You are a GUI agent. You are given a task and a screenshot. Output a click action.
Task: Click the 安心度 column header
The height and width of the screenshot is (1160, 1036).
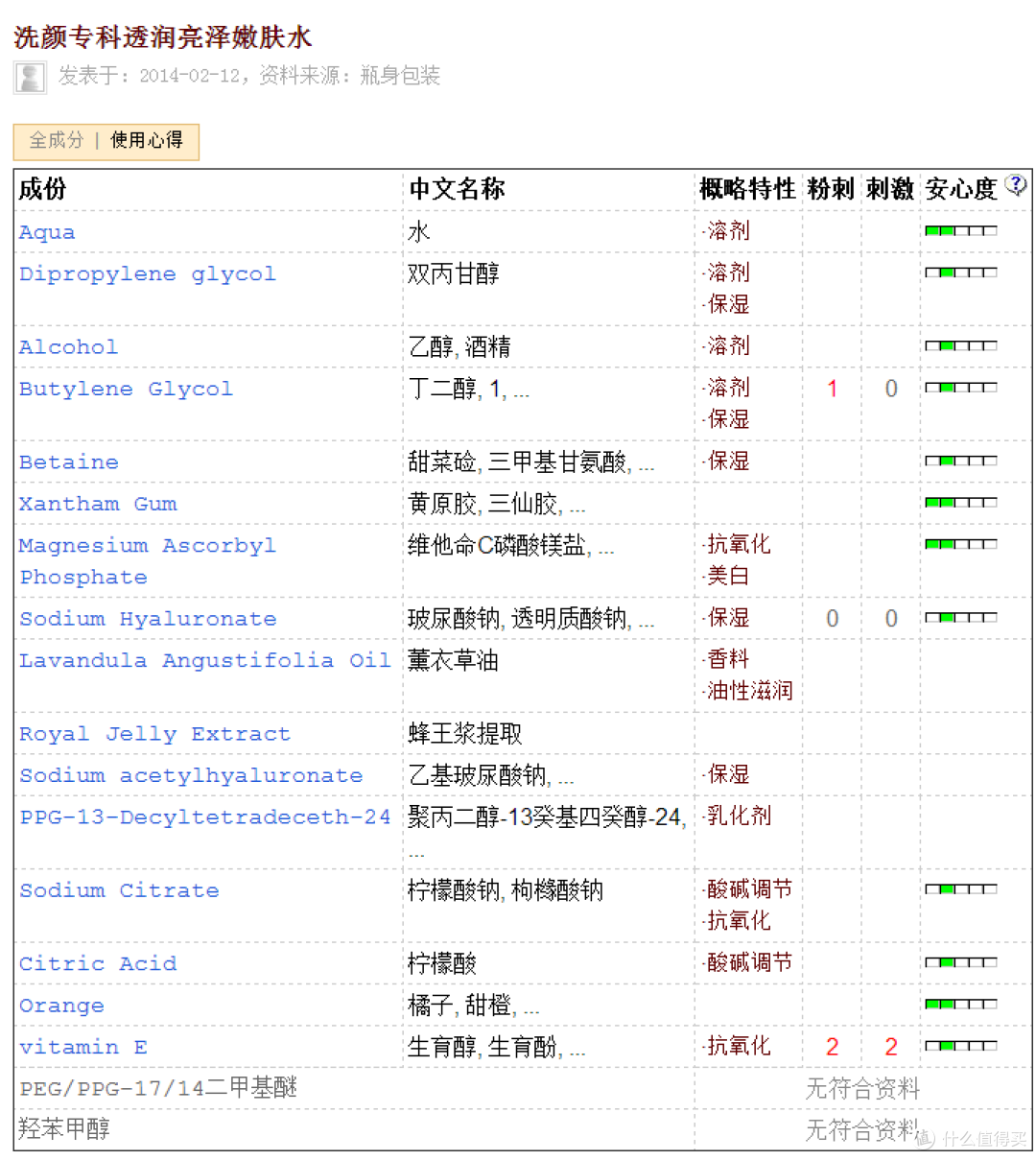pyautogui.click(x=961, y=189)
